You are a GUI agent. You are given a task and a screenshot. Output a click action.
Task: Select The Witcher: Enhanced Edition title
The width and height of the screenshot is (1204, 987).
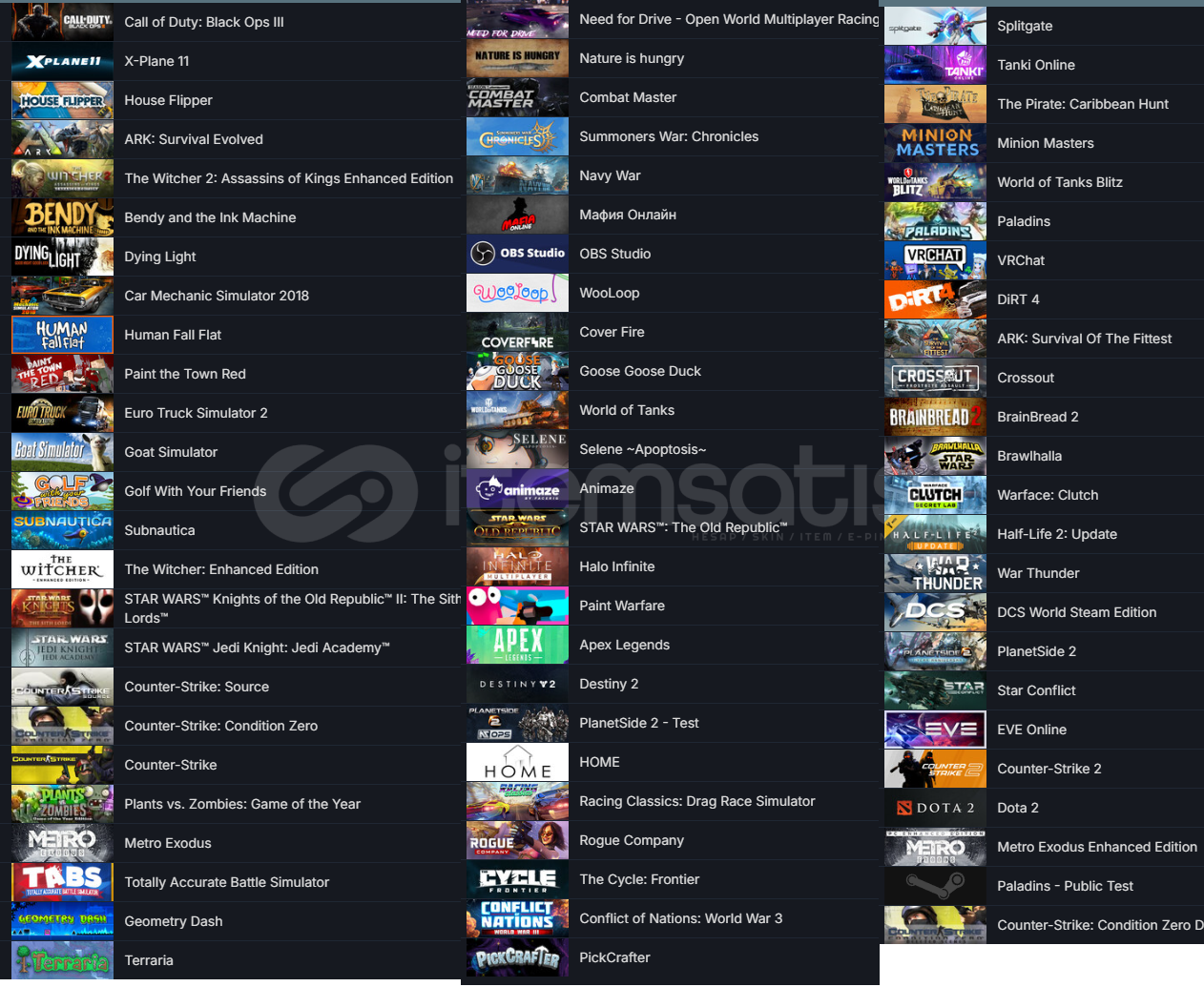coord(221,569)
